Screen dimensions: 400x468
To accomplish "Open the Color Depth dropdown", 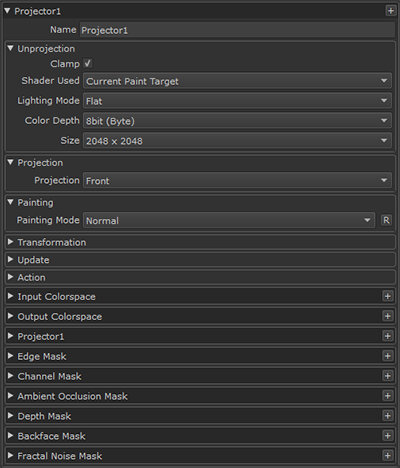I will [237, 121].
